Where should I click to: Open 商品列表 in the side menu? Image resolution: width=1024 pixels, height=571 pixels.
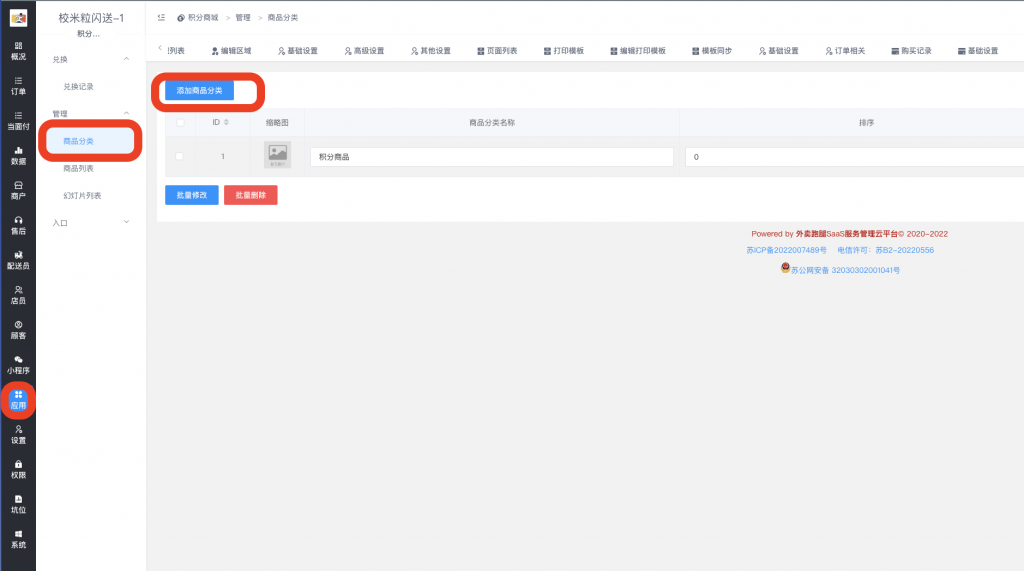[x=78, y=169]
